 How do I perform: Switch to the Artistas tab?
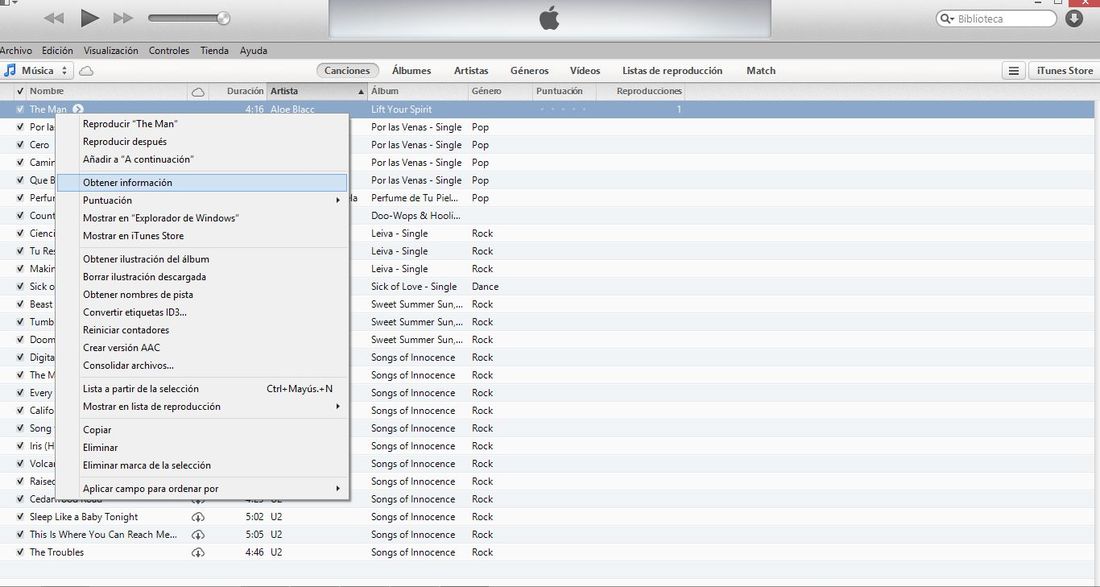[471, 70]
